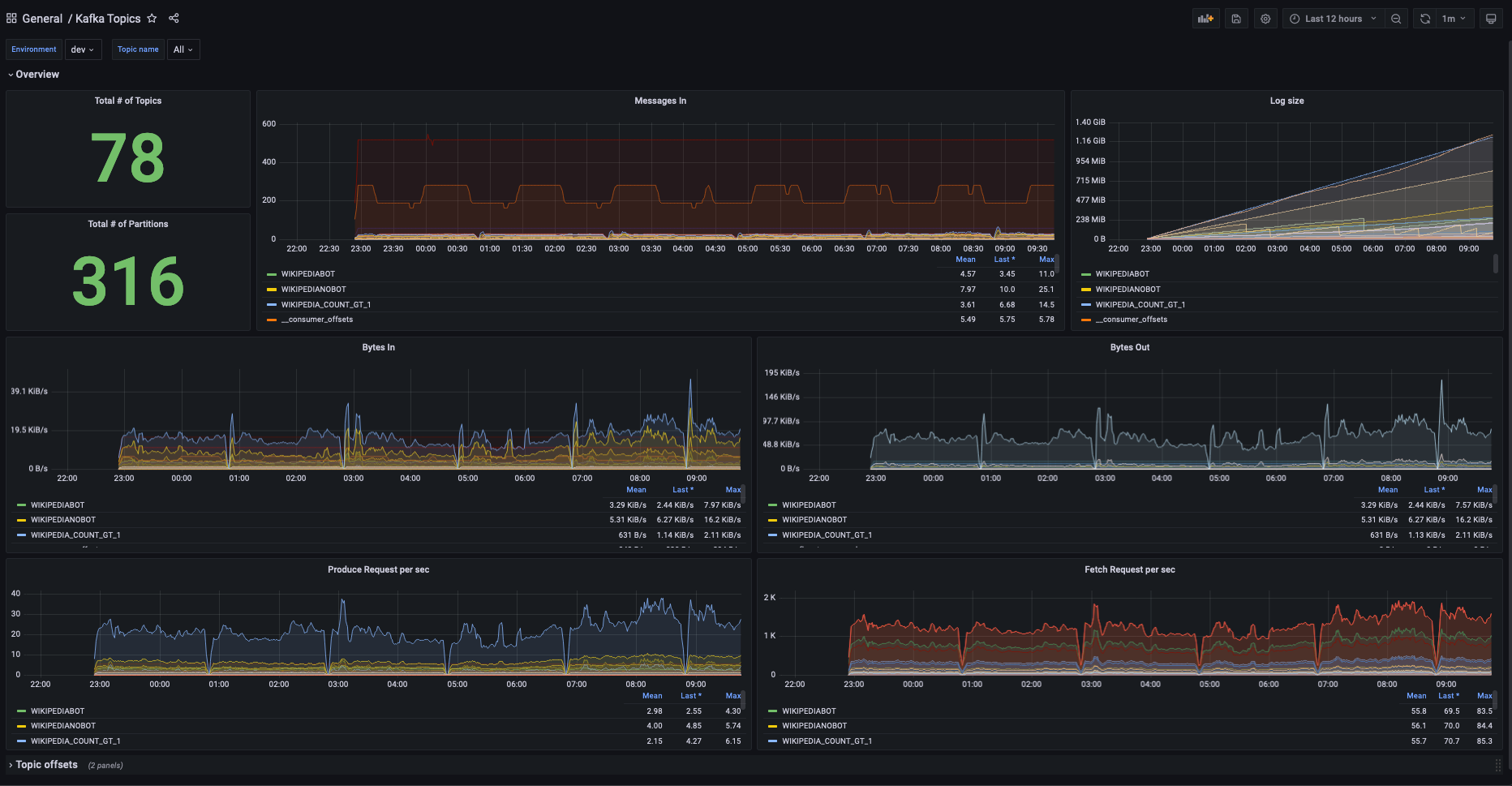The width and height of the screenshot is (1512, 786).
Task: Toggle __consumer_offsets series in Messages In legend
Action: 317,320
